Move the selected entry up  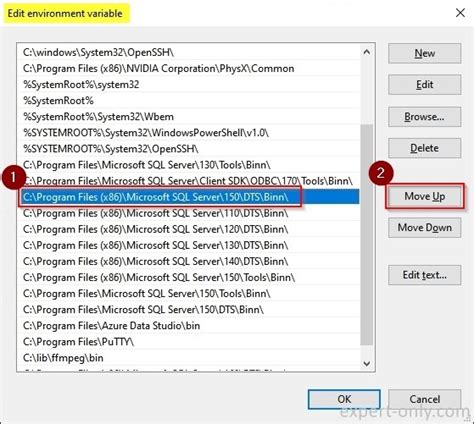pyautogui.click(x=424, y=196)
